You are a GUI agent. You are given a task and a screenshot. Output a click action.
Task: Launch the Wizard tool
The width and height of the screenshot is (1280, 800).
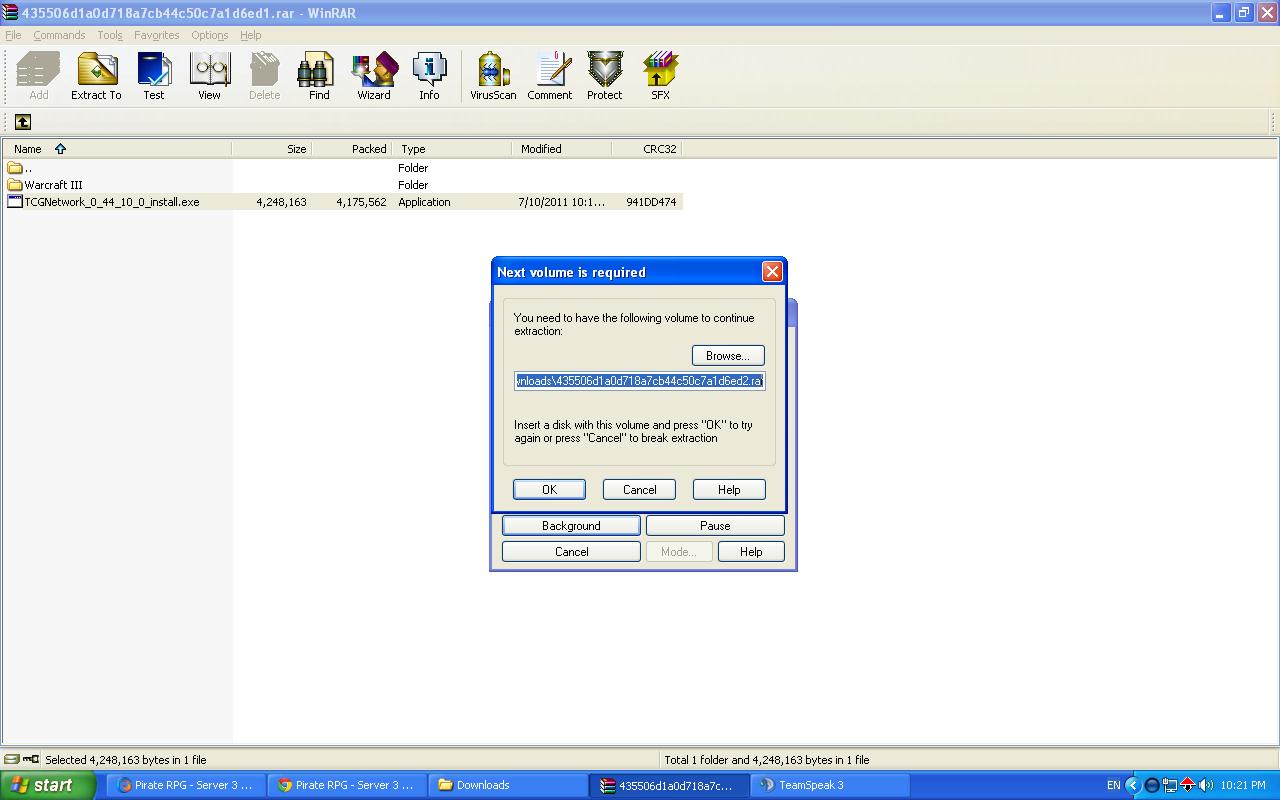(374, 76)
